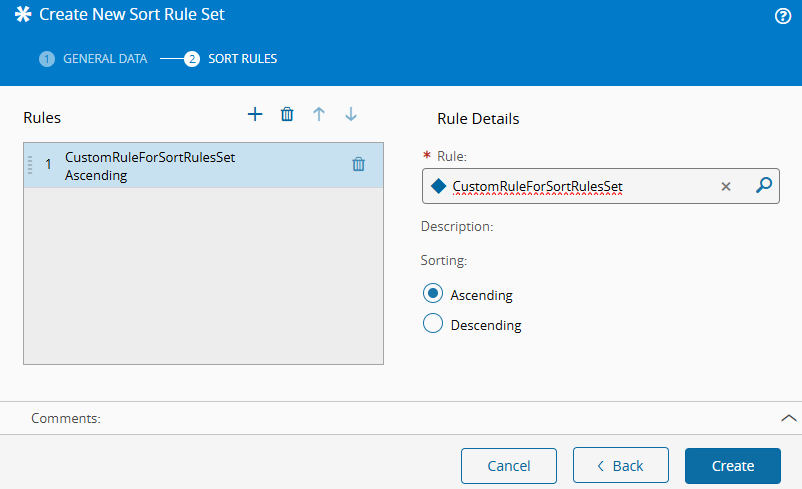Viewport: 802px width, 489px height.
Task: Click the trash icon in Rules toolbar
Action: [287, 115]
